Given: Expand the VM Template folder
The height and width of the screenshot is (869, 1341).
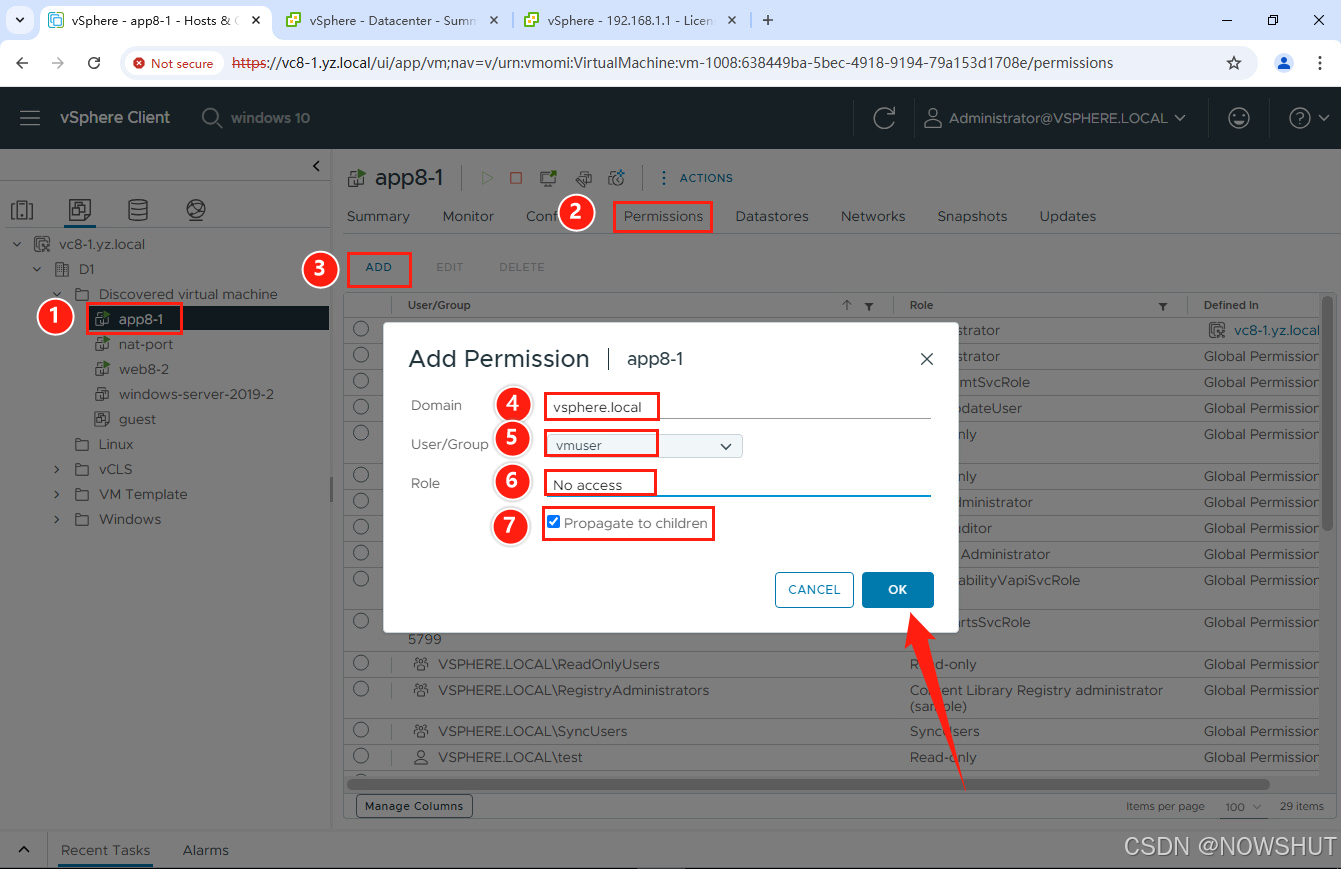Looking at the screenshot, I should (57, 494).
